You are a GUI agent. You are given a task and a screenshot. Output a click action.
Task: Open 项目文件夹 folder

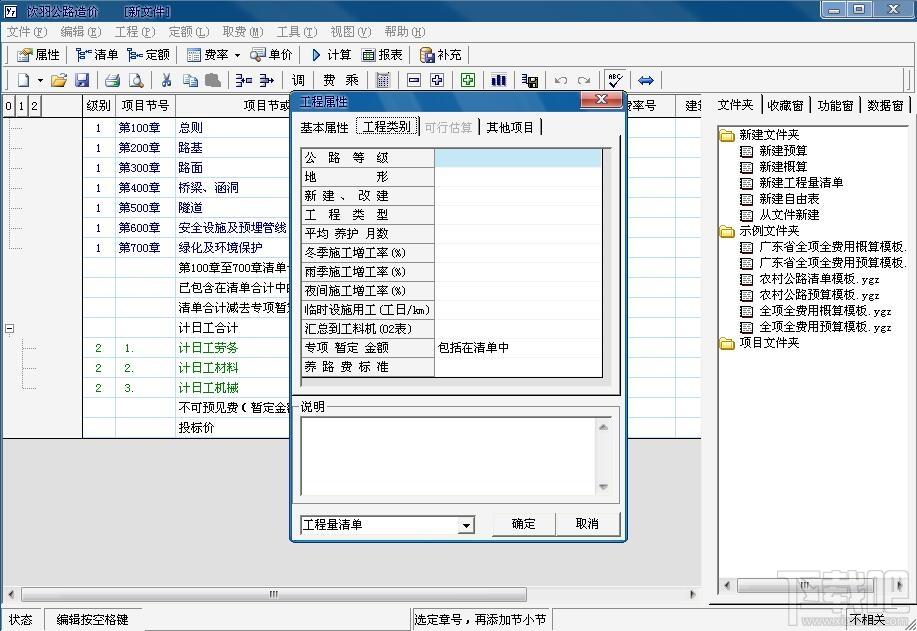[x=768, y=343]
